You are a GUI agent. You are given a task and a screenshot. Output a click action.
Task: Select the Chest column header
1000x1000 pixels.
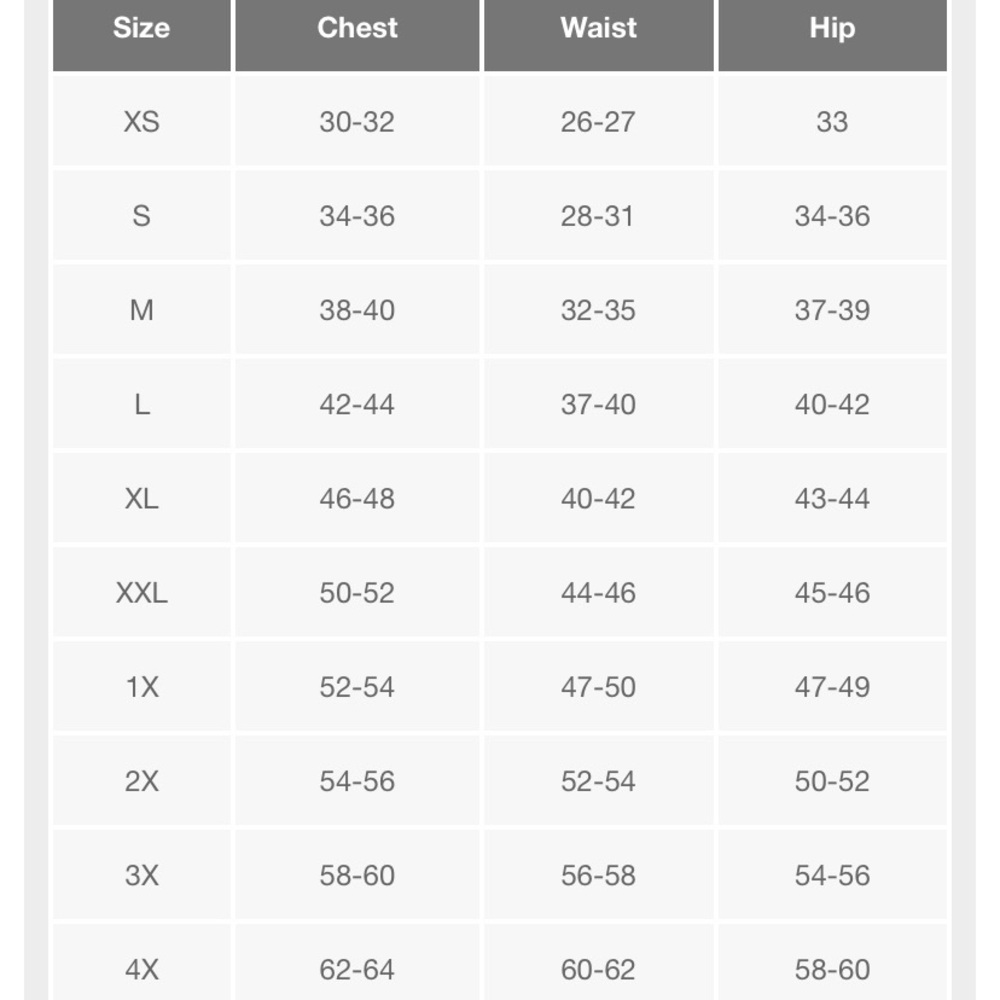click(357, 34)
